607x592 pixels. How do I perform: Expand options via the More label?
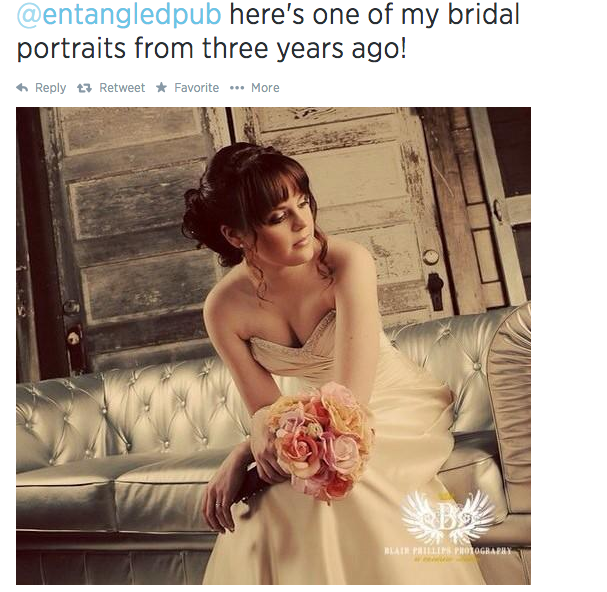point(265,88)
